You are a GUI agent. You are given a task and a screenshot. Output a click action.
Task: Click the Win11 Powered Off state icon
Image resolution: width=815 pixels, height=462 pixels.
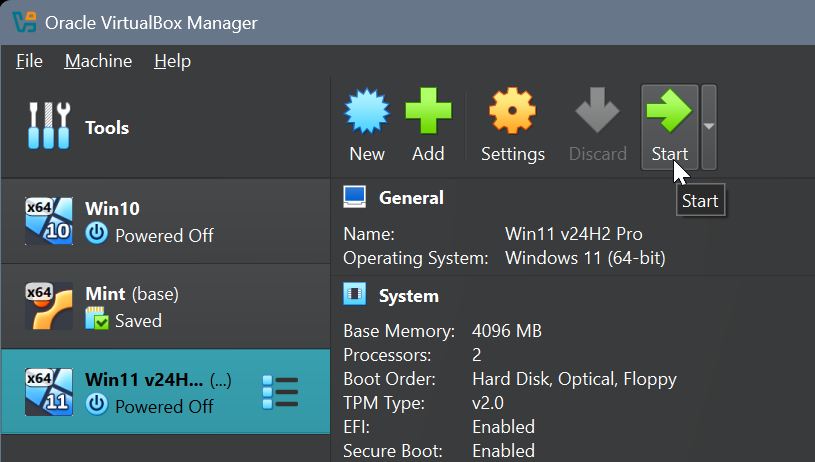click(97, 404)
